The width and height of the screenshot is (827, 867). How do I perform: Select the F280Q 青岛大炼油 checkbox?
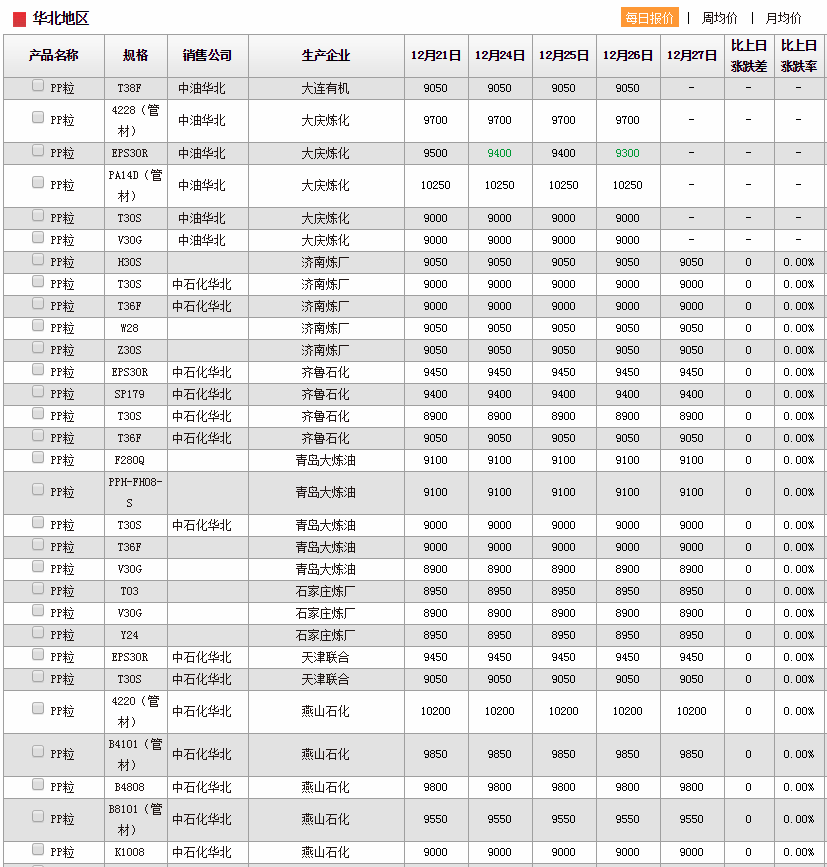tap(38, 458)
